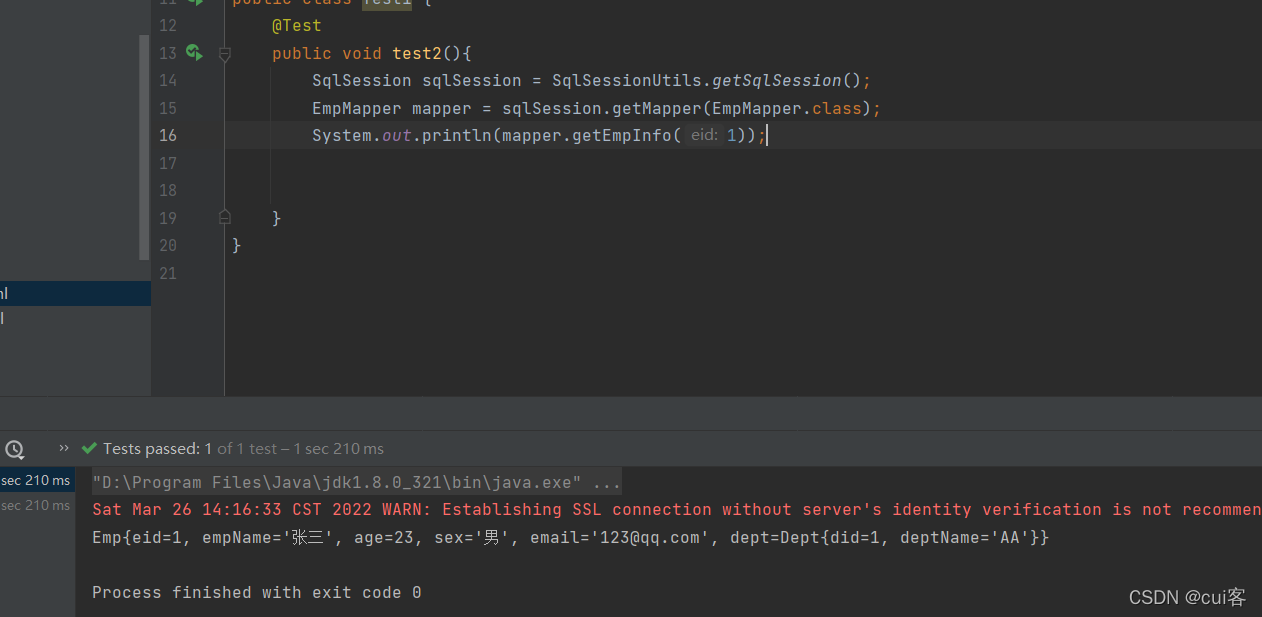Click line number 14 in the gutter

coord(167,80)
